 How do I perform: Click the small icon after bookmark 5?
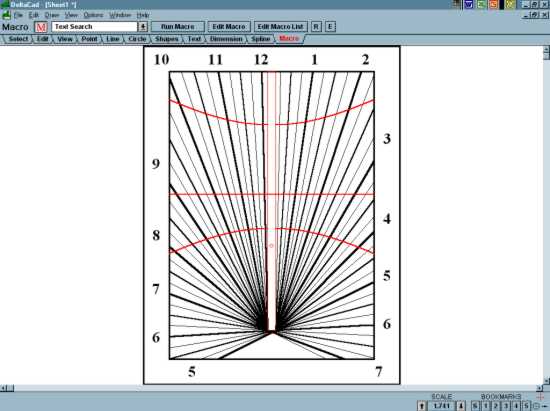(x=536, y=406)
